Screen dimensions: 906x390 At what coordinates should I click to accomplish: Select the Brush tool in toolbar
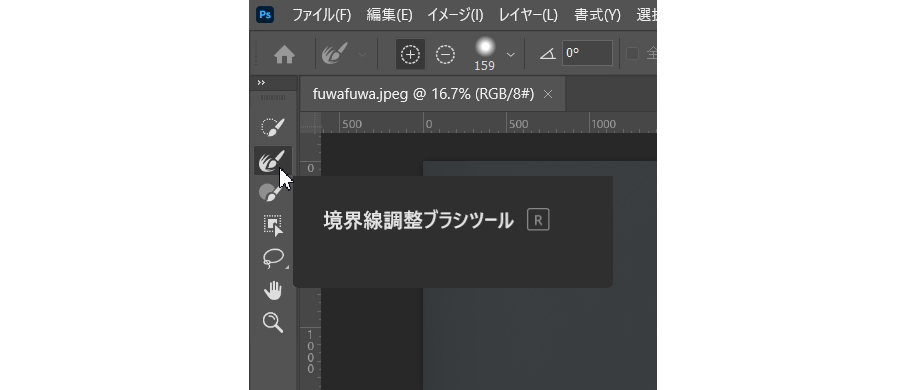point(272,192)
